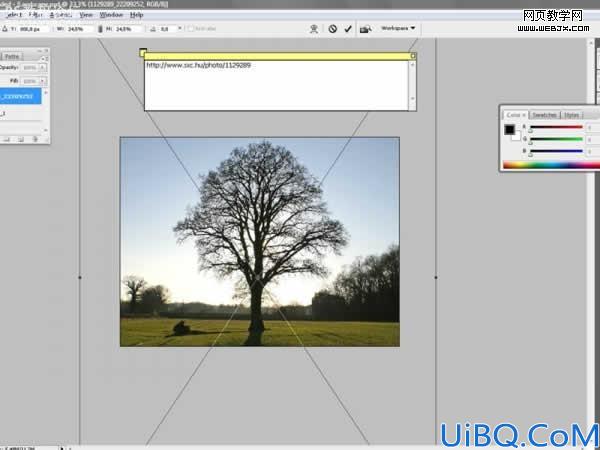Switch to the Color tab
600x450 pixels.
coord(515,115)
